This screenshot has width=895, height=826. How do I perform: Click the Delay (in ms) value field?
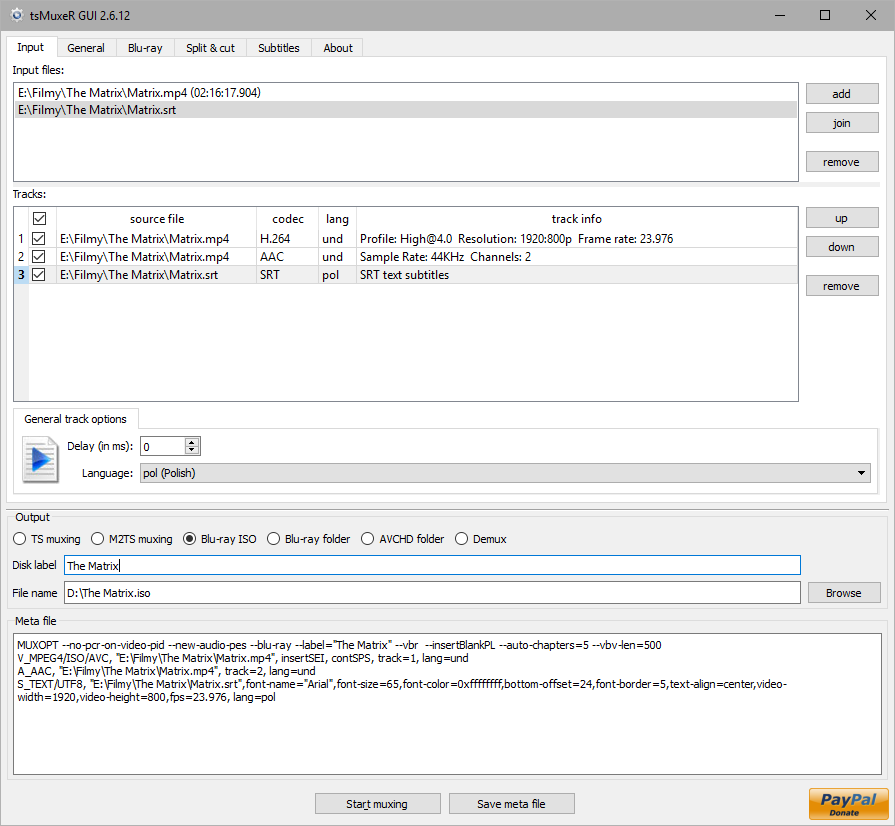click(163, 446)
